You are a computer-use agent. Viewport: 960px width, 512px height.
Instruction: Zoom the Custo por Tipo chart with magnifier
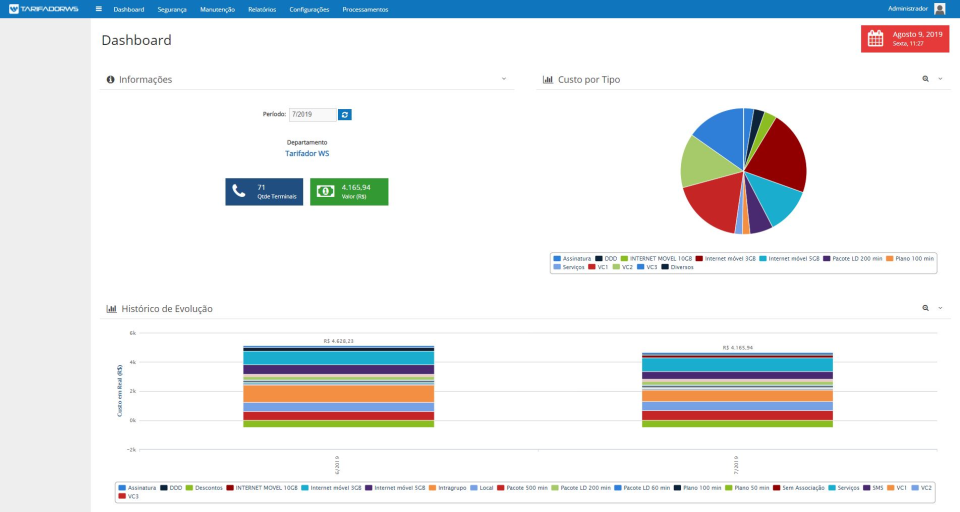926,79
